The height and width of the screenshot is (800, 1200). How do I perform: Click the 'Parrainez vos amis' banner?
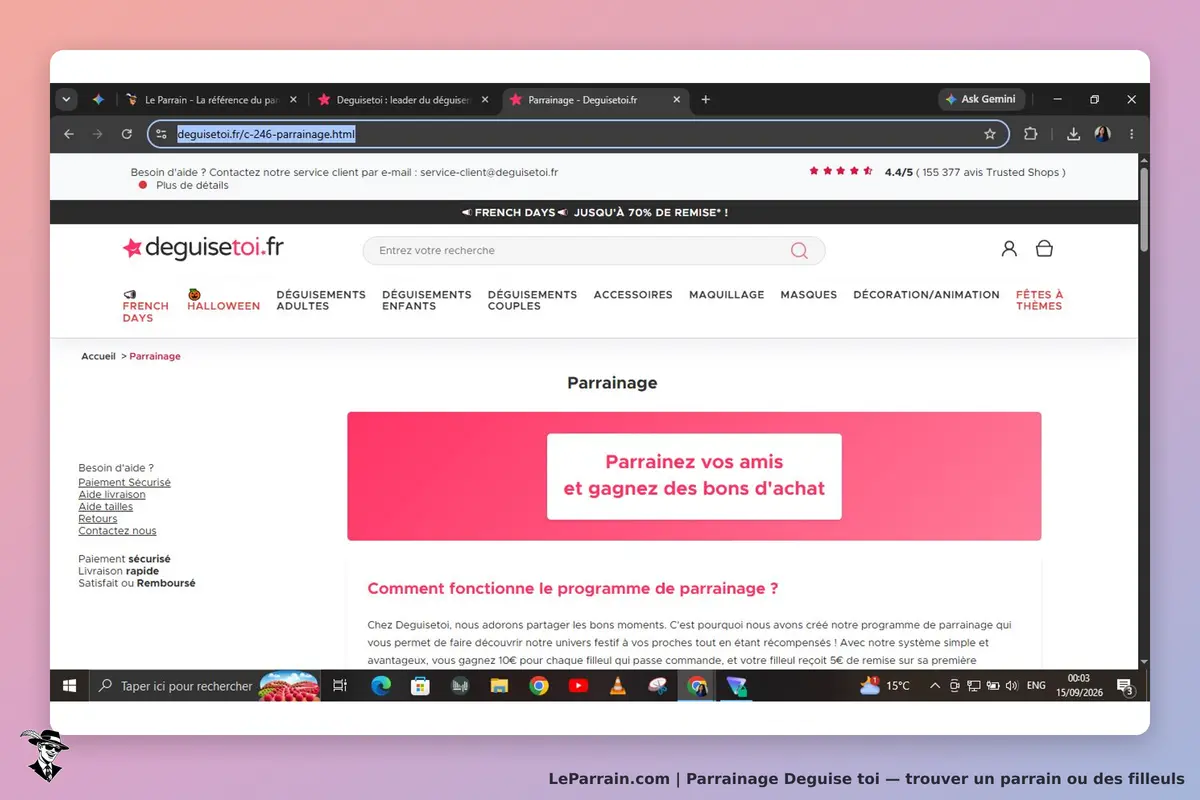click(694, 476)
